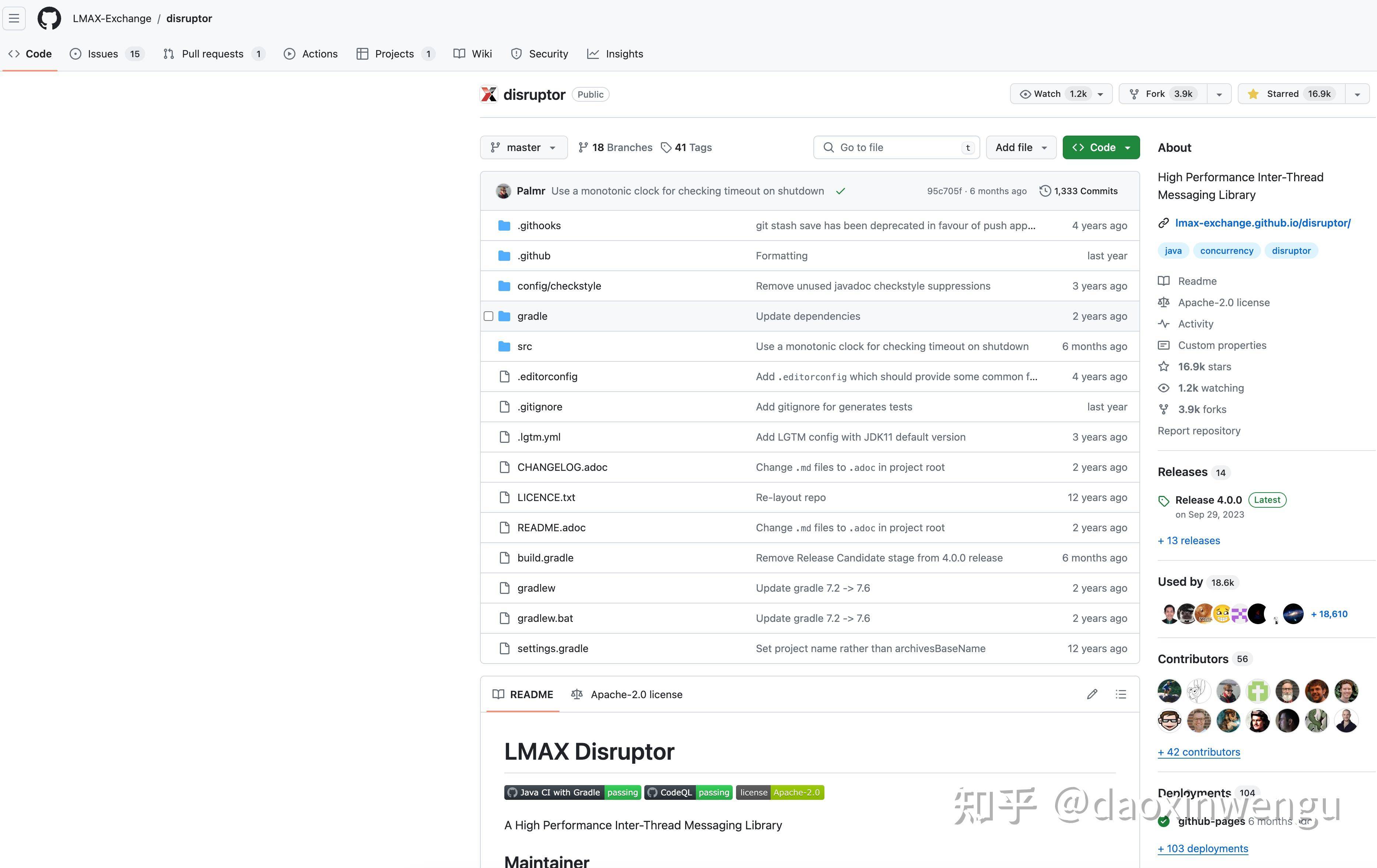Open the settings.gradle file
Image resolution: width=1377 pixels, height=868 pixels.
pos(553,648)
